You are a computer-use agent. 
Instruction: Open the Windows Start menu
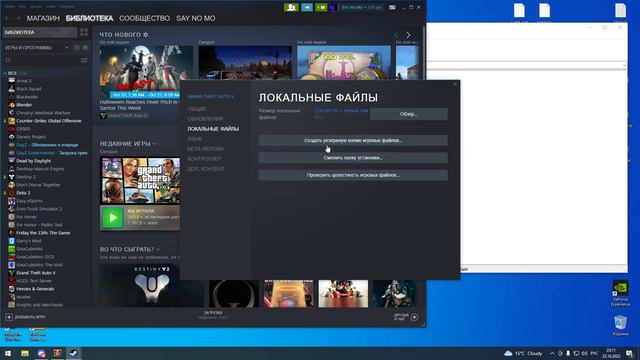[8, 353]
